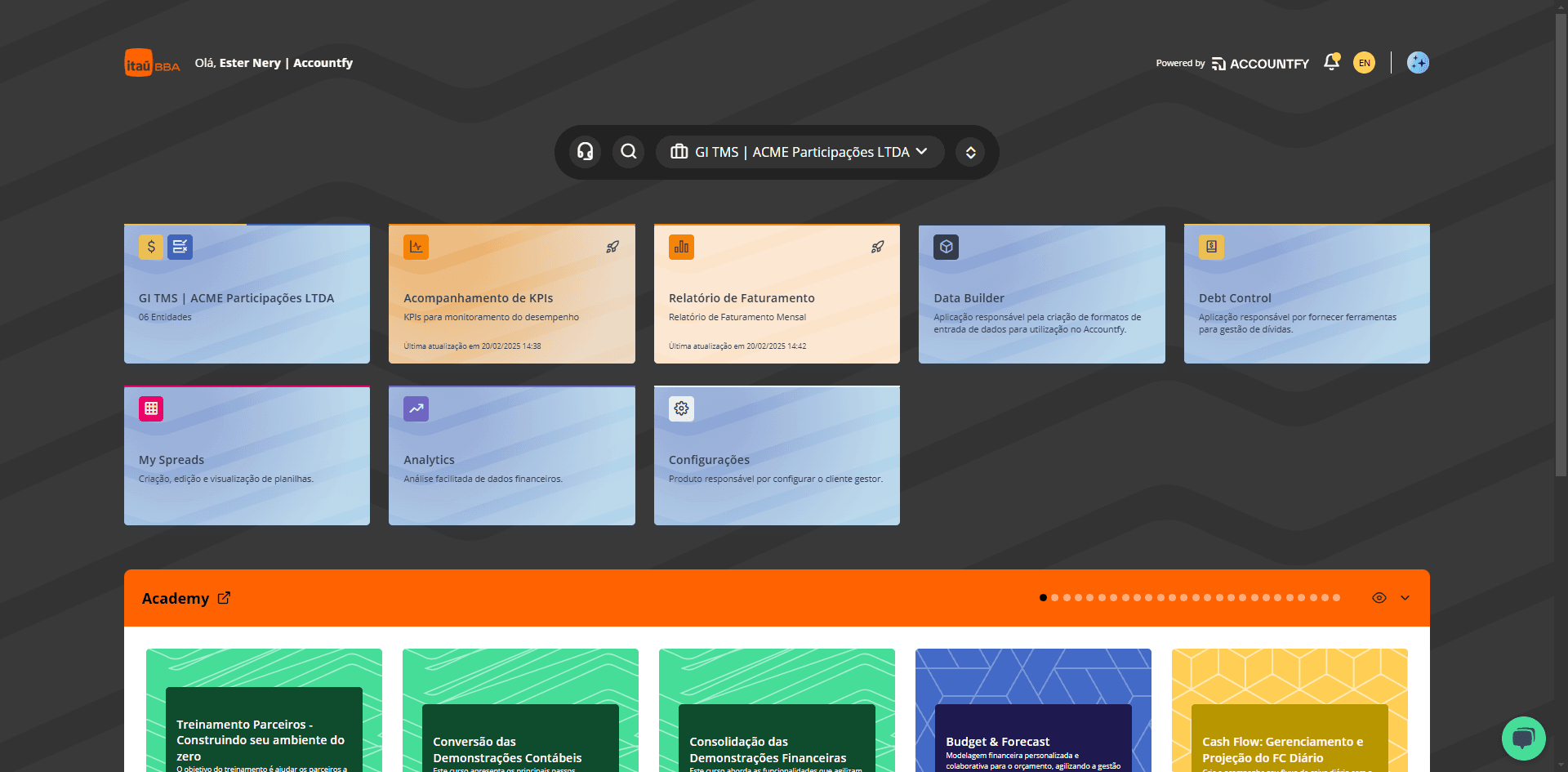Viewport: 1568px width, 772px height.
Task: Open the headset support icon
Action: coord(585,152)
